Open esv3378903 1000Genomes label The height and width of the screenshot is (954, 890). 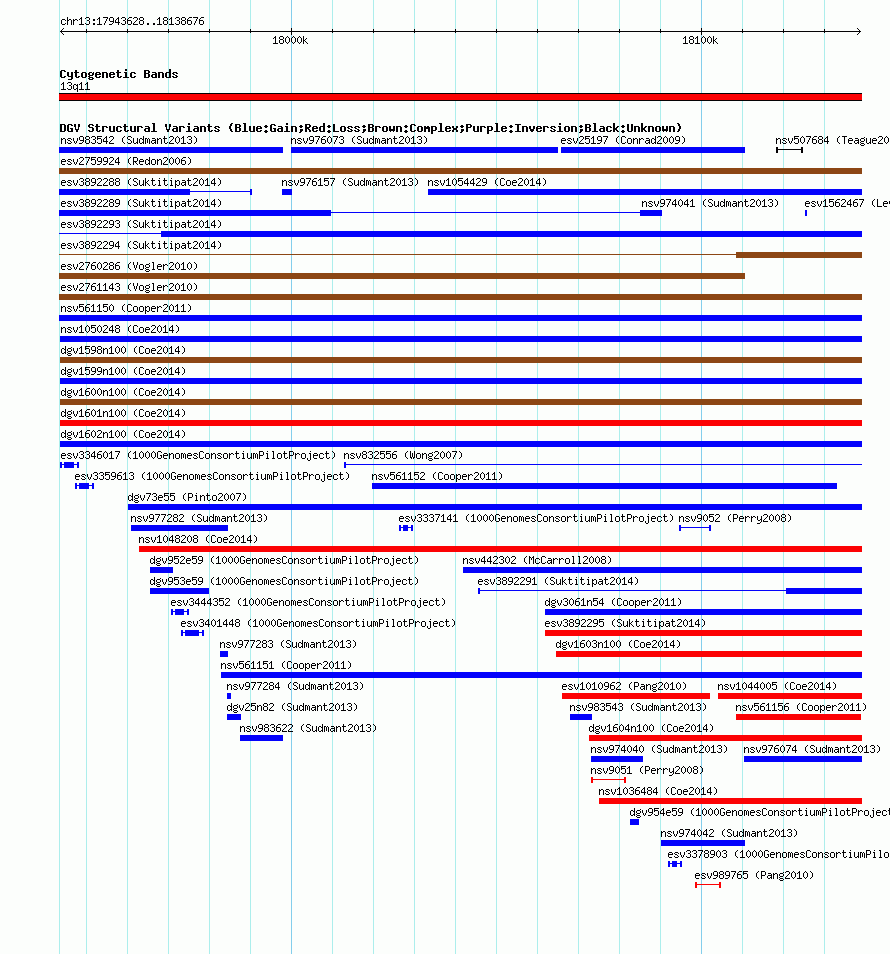pyautogui.click(x=778, y=854)
